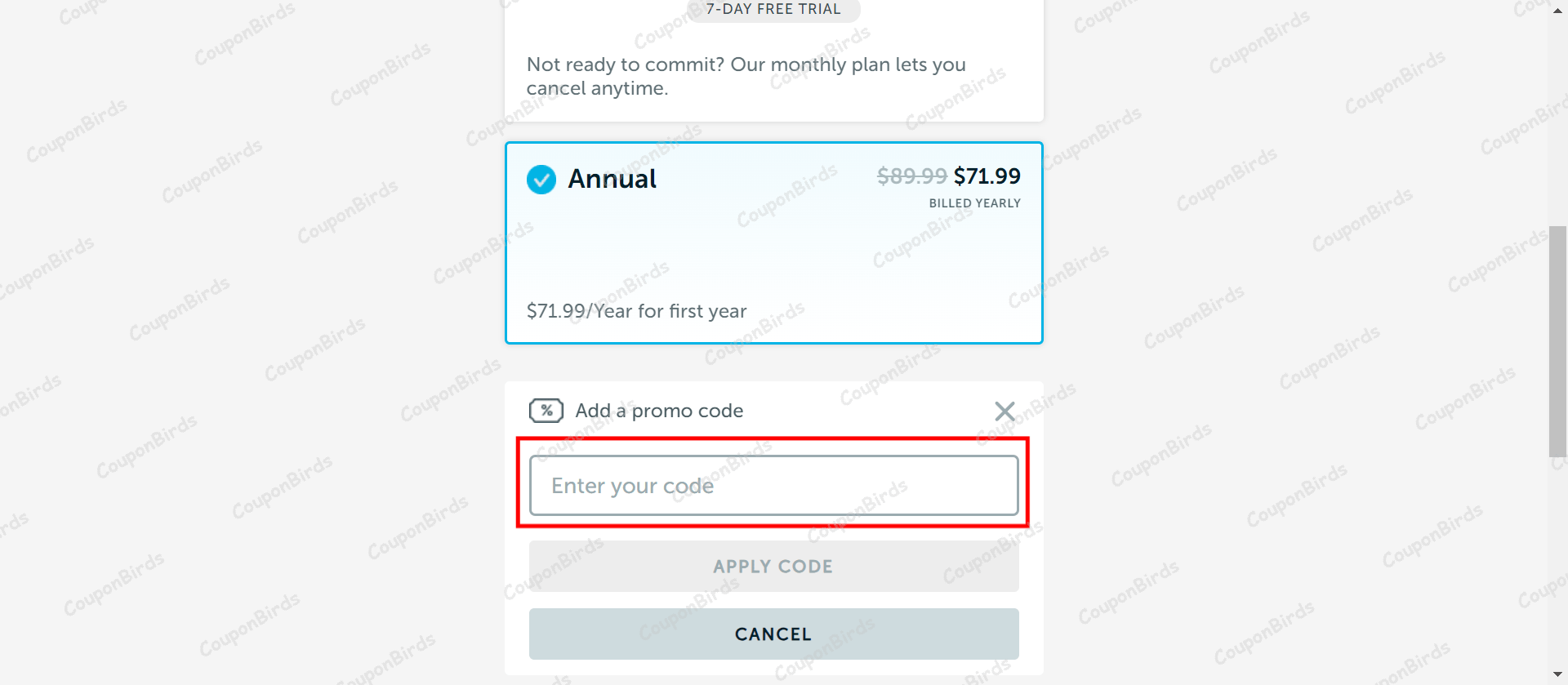Click the discounted $71.99 price
This screenshot has width=1568, height=685.
click(x=987, y=176)
